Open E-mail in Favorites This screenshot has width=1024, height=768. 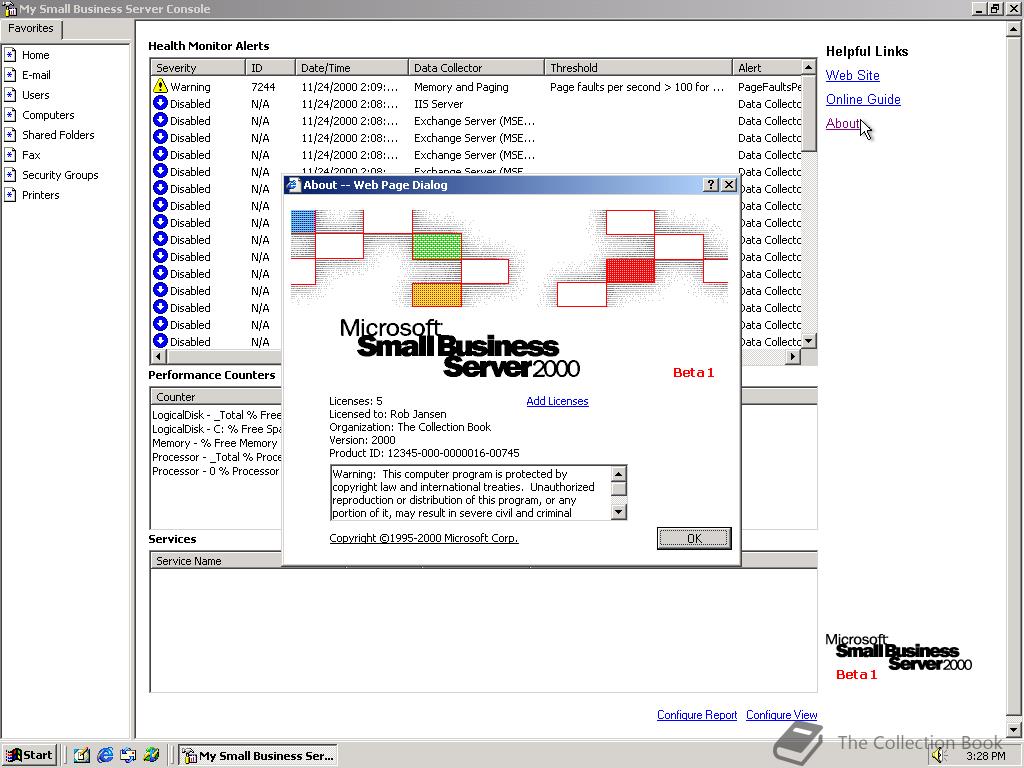[x=36, y=75]
